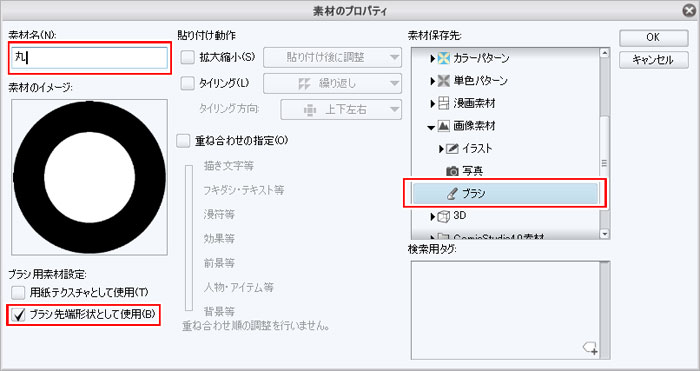Select 漫画素材 in the save location tree
Screen dimensions: 700x371
474,104
